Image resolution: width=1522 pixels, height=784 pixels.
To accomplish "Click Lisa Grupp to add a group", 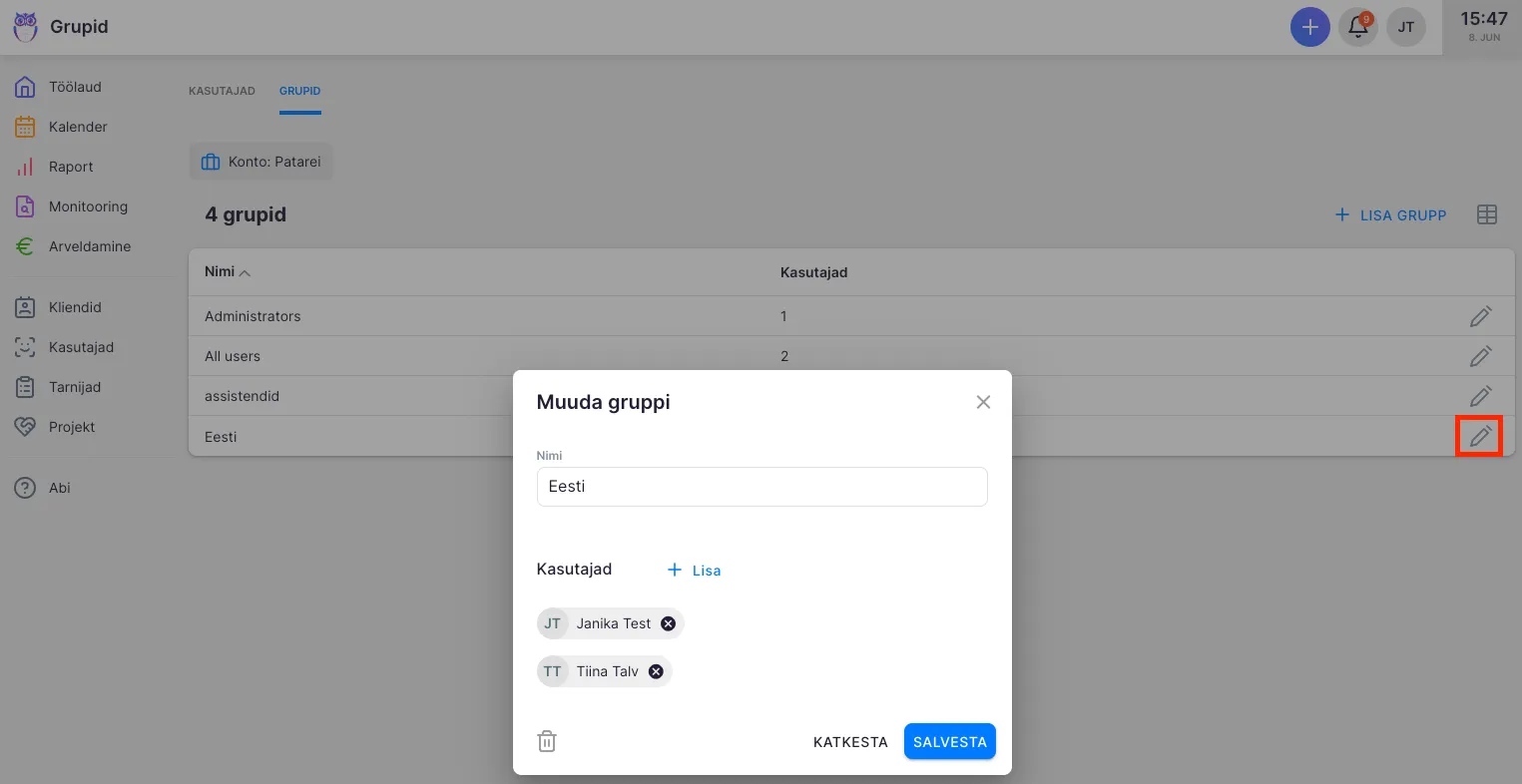I will pos(1391,214).
